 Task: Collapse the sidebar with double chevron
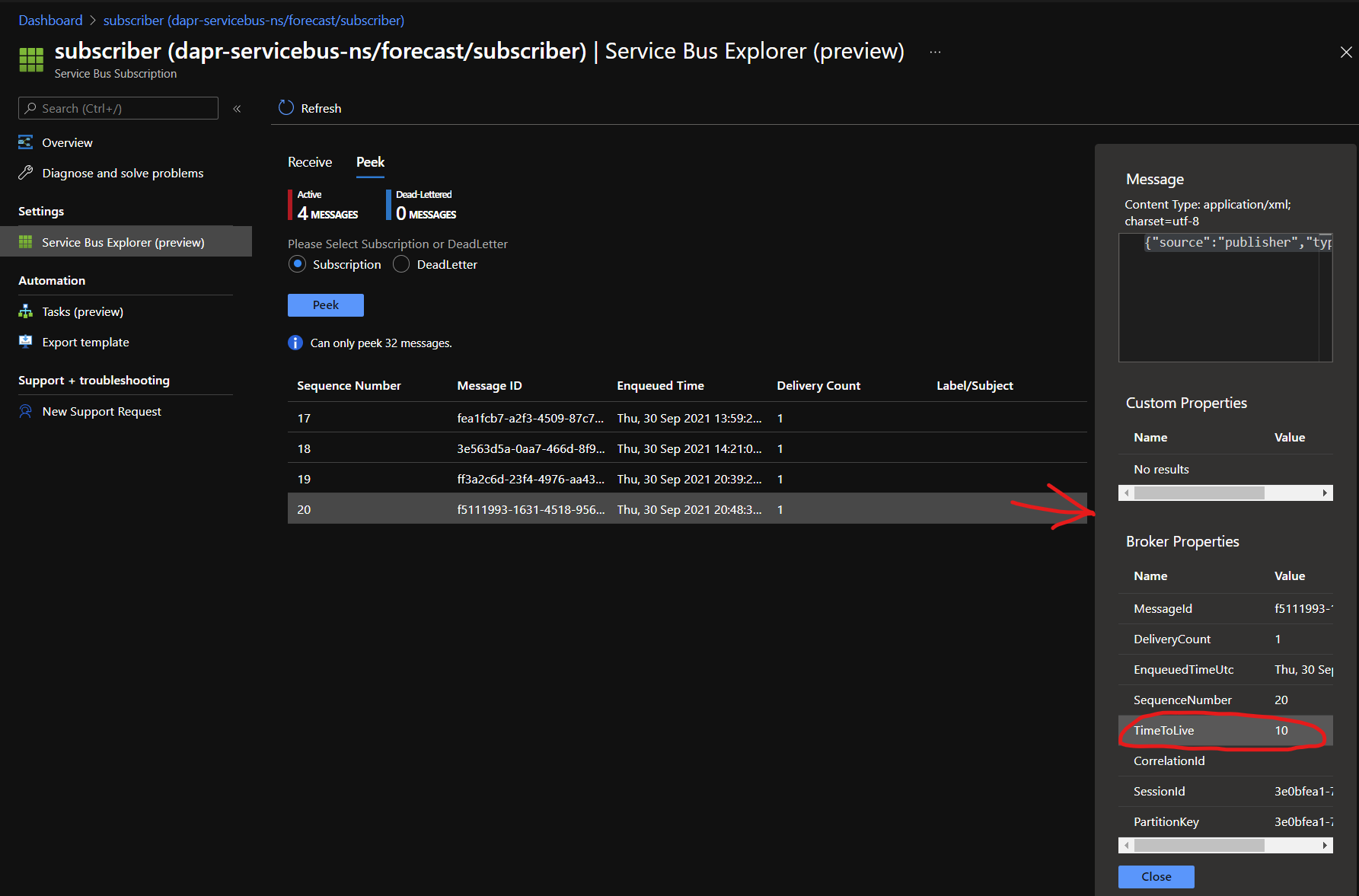(237, 109)
